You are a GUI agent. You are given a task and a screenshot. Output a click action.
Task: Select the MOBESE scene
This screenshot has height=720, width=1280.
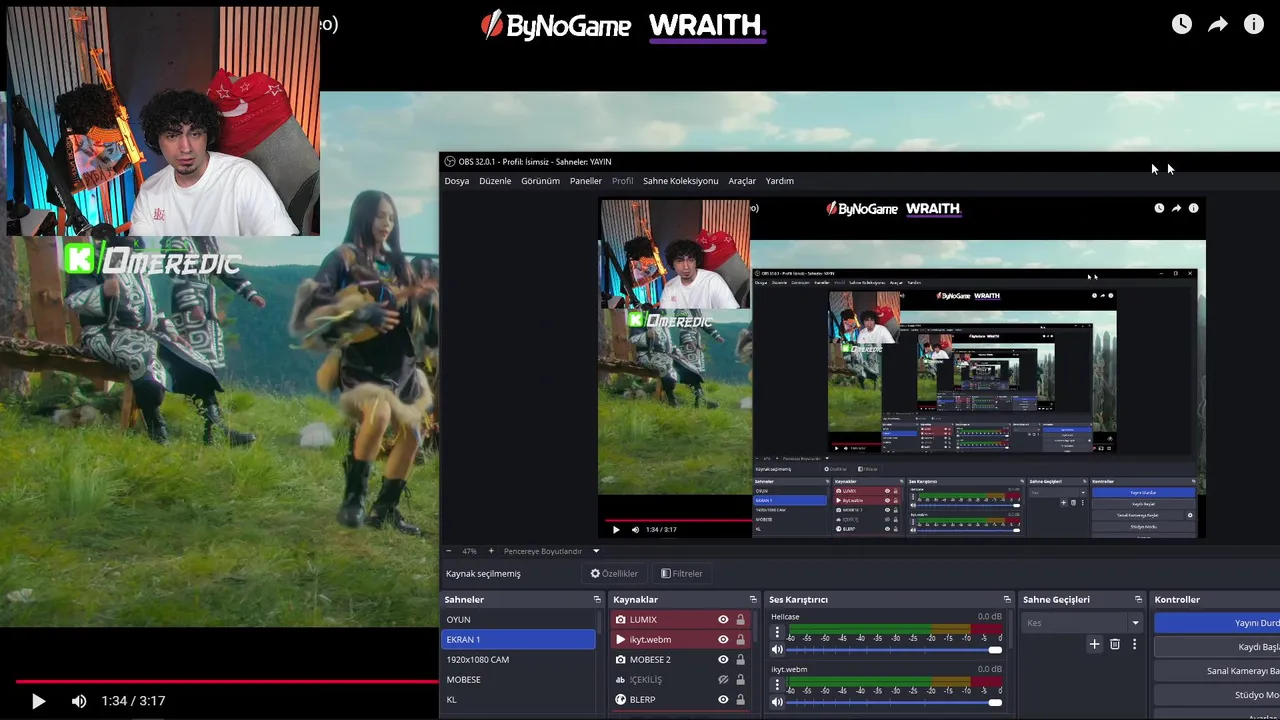(518, 680)
